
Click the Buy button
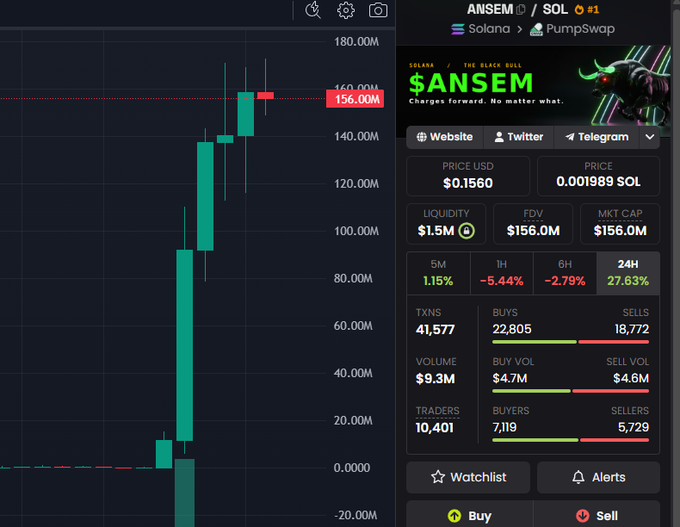point(469,514)
